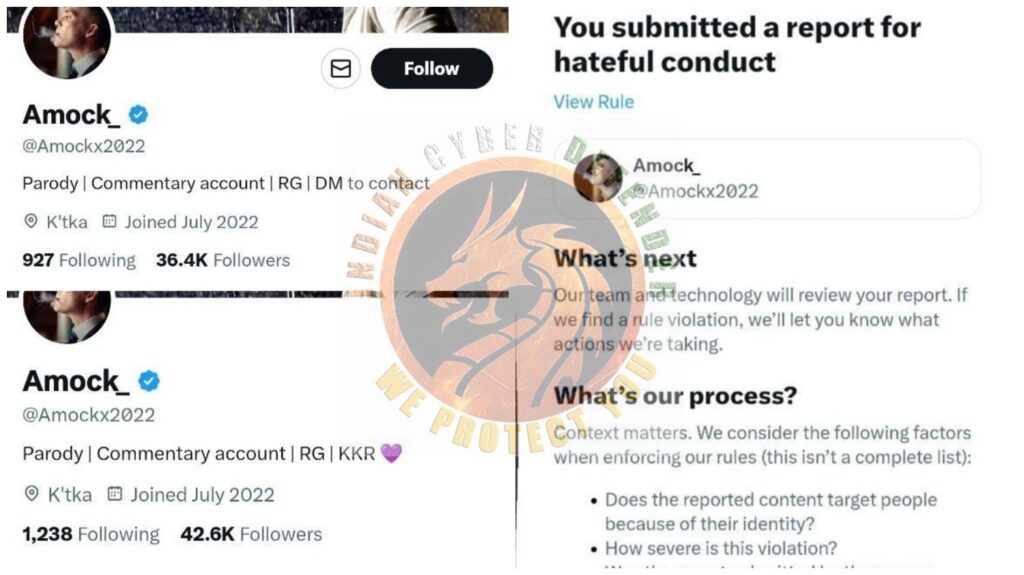Viewport: 1024px width, 575px height.
Task: Click the location pin icon in the upper profile
Action: [31, 222]
